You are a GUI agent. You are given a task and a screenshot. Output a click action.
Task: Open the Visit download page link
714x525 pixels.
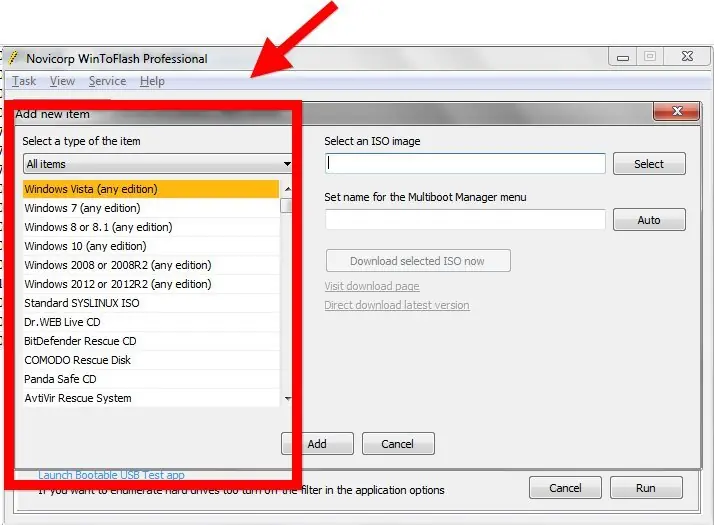coord(372,286)
